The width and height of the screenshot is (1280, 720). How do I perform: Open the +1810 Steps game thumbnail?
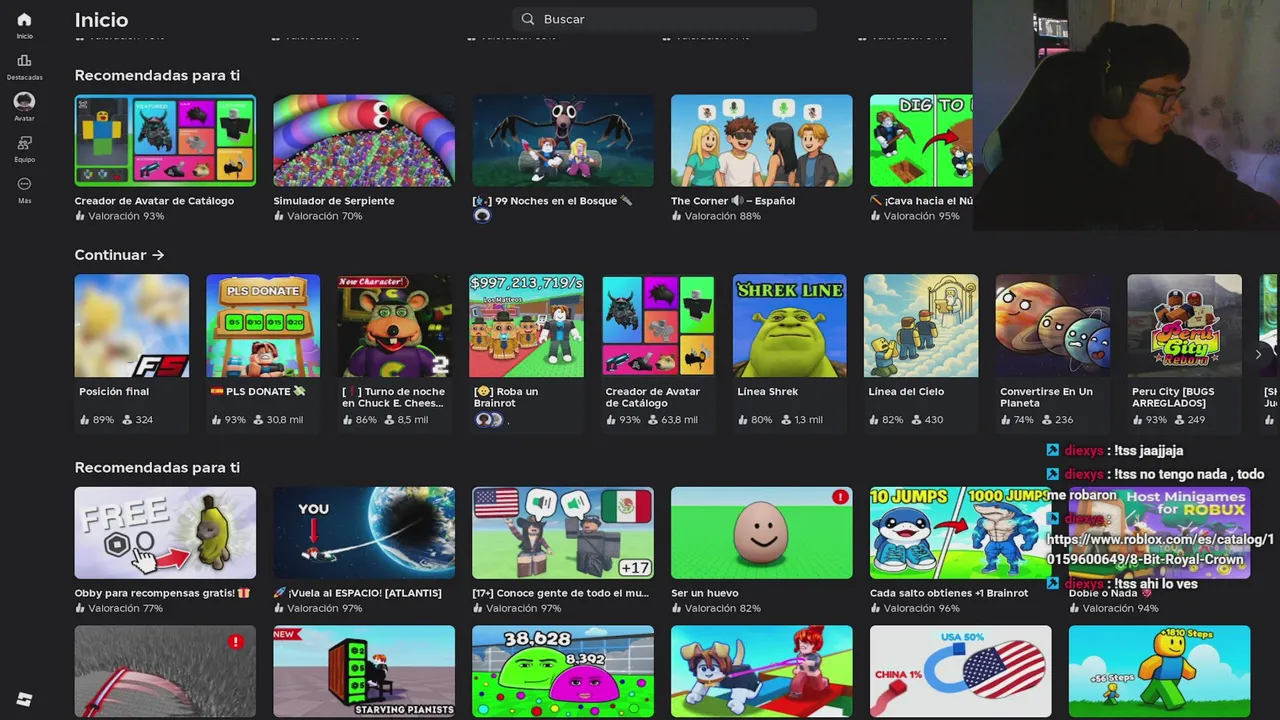(x=1159, y=671)
